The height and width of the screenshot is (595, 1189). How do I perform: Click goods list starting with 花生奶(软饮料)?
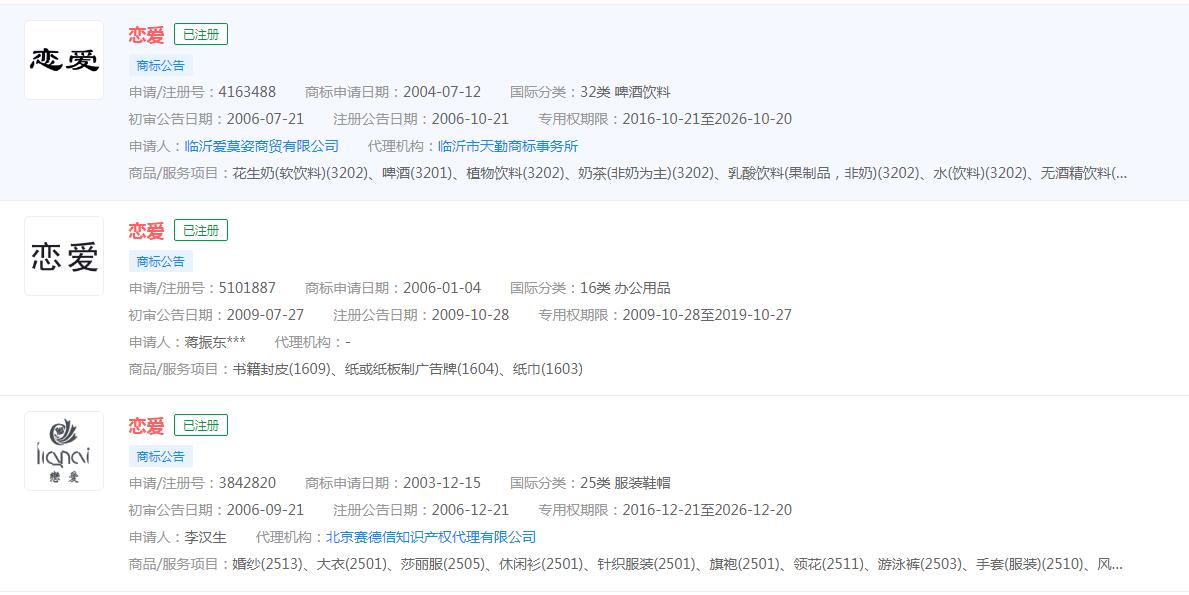pyautogui.click(x=679, y=174)
